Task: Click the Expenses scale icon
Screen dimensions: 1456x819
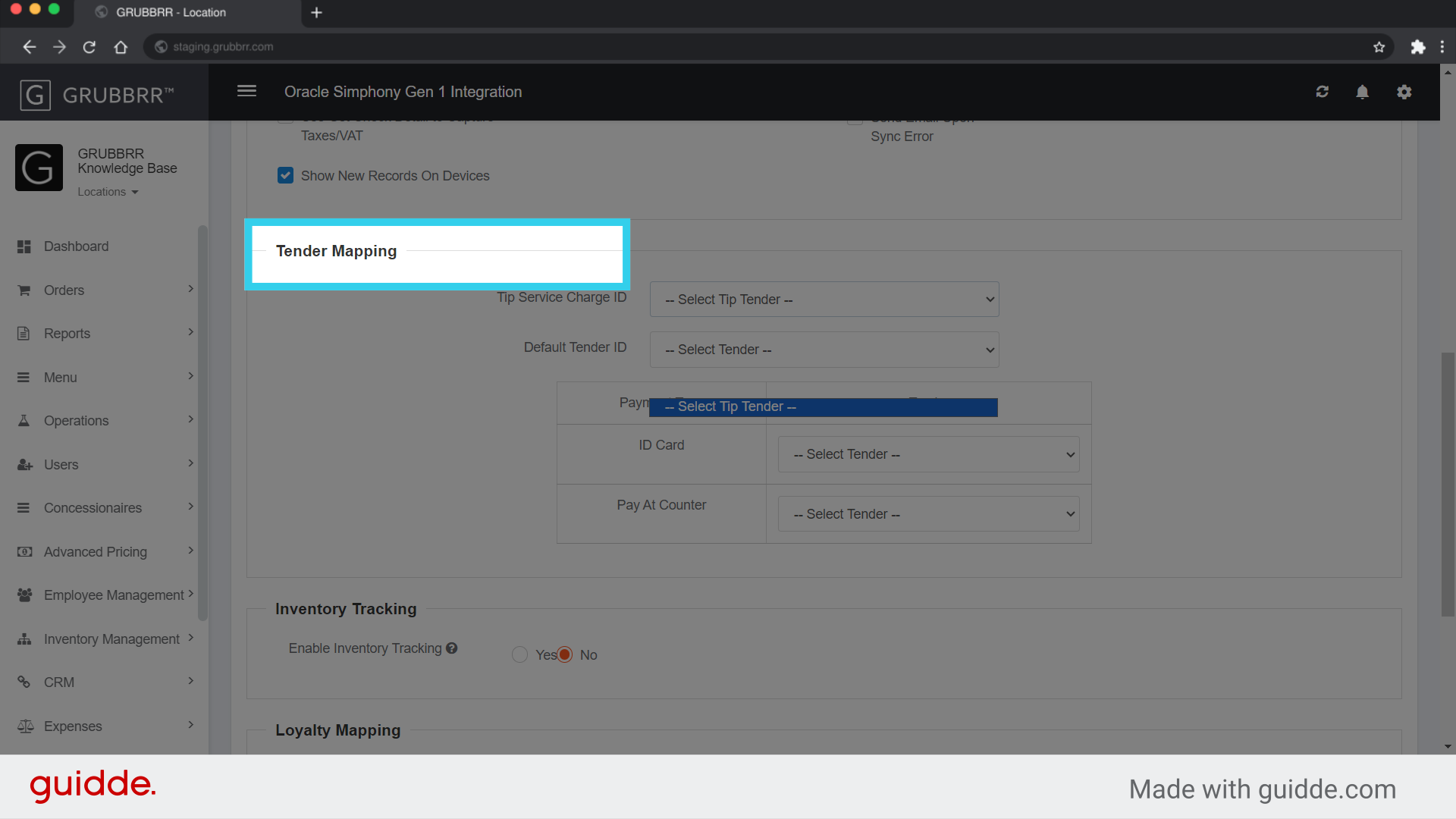Action: click(x=26, y=726)
